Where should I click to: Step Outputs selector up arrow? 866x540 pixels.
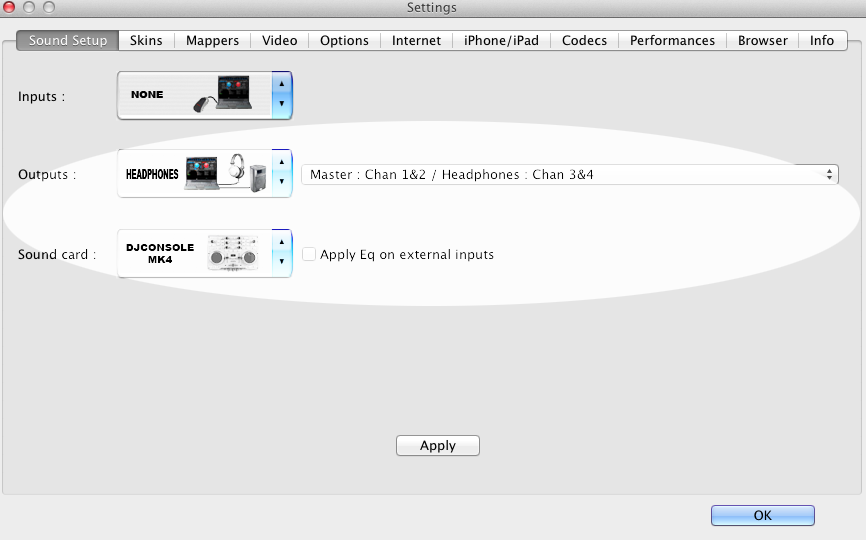pyautogui.click(x=282, y=163)
